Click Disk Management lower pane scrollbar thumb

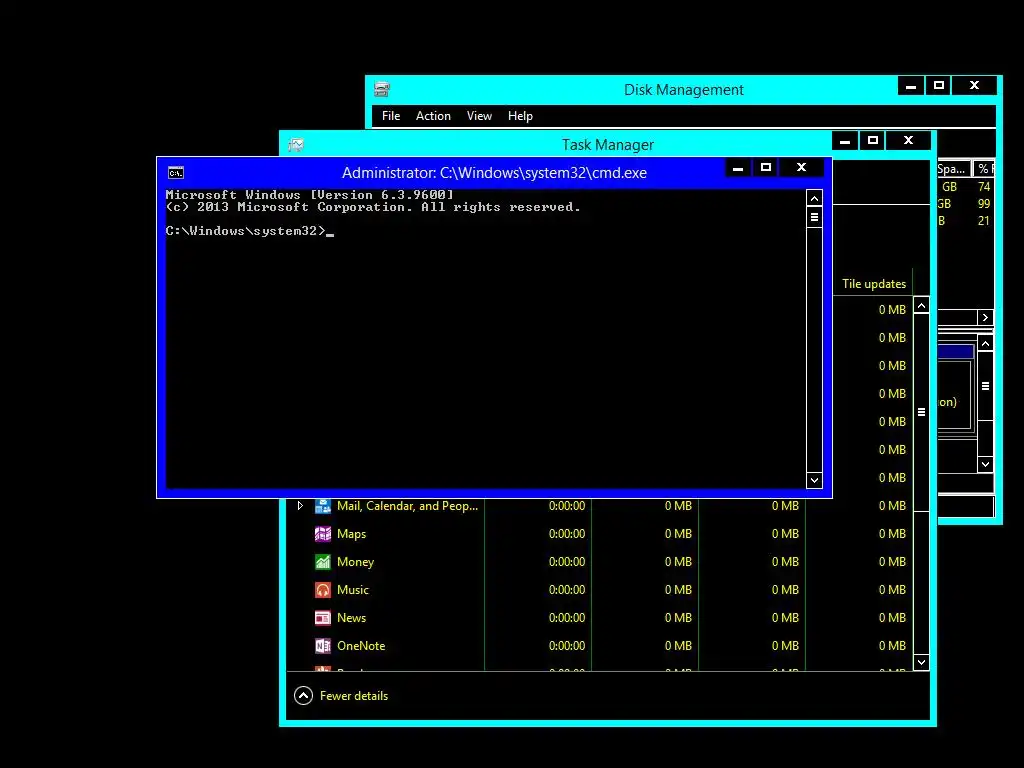(985, 386)
